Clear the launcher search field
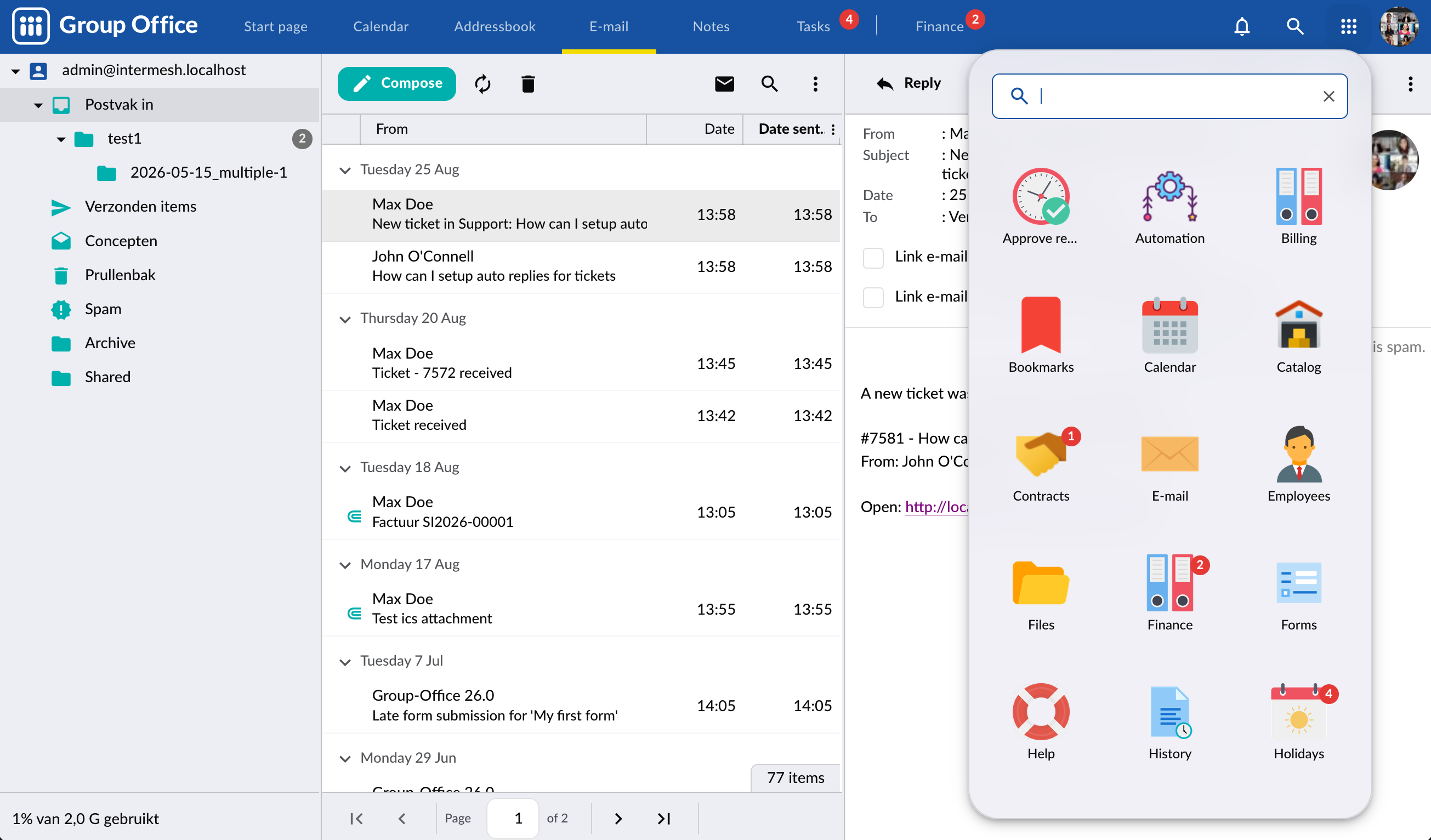 1328,96
